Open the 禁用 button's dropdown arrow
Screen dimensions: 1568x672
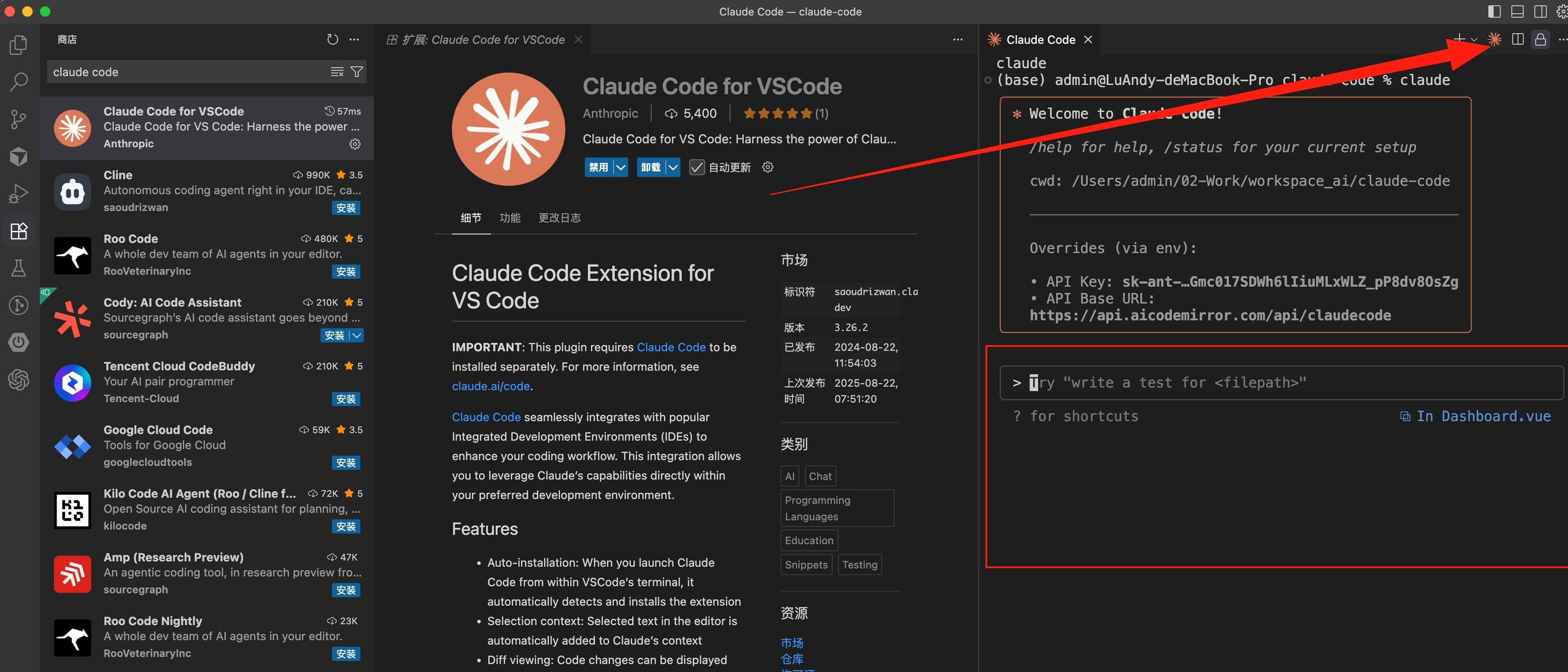tap(620, 167)
